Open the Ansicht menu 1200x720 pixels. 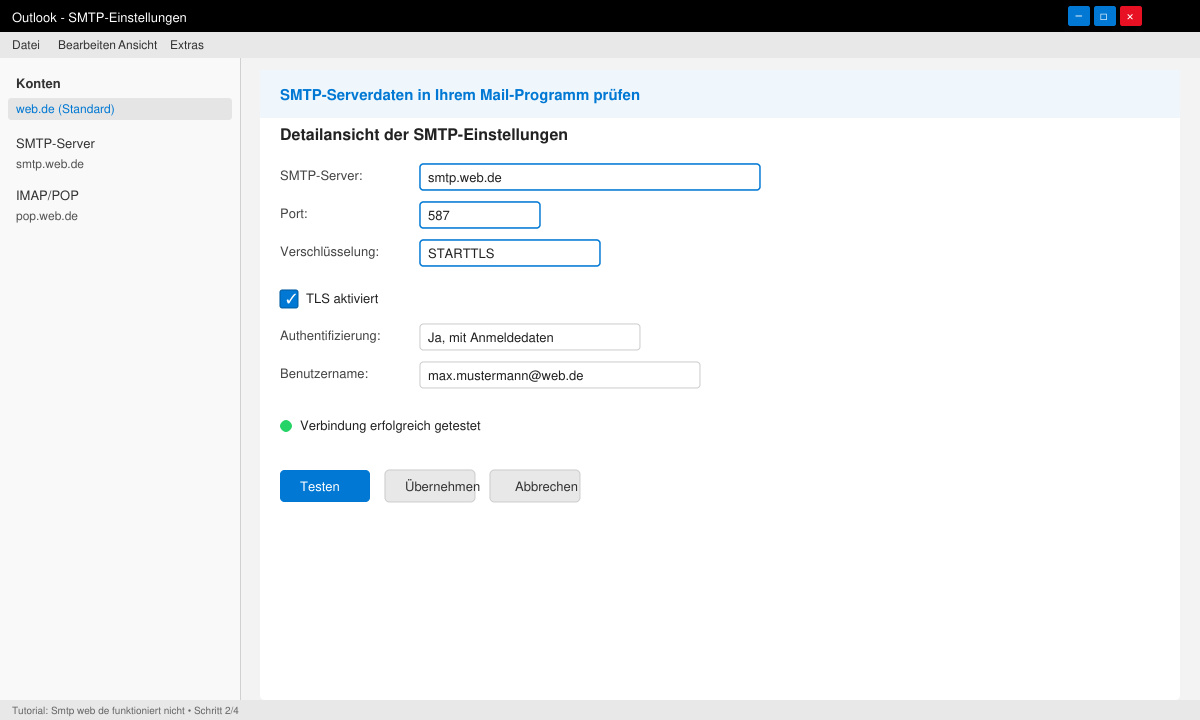click(x=138, y=45)
